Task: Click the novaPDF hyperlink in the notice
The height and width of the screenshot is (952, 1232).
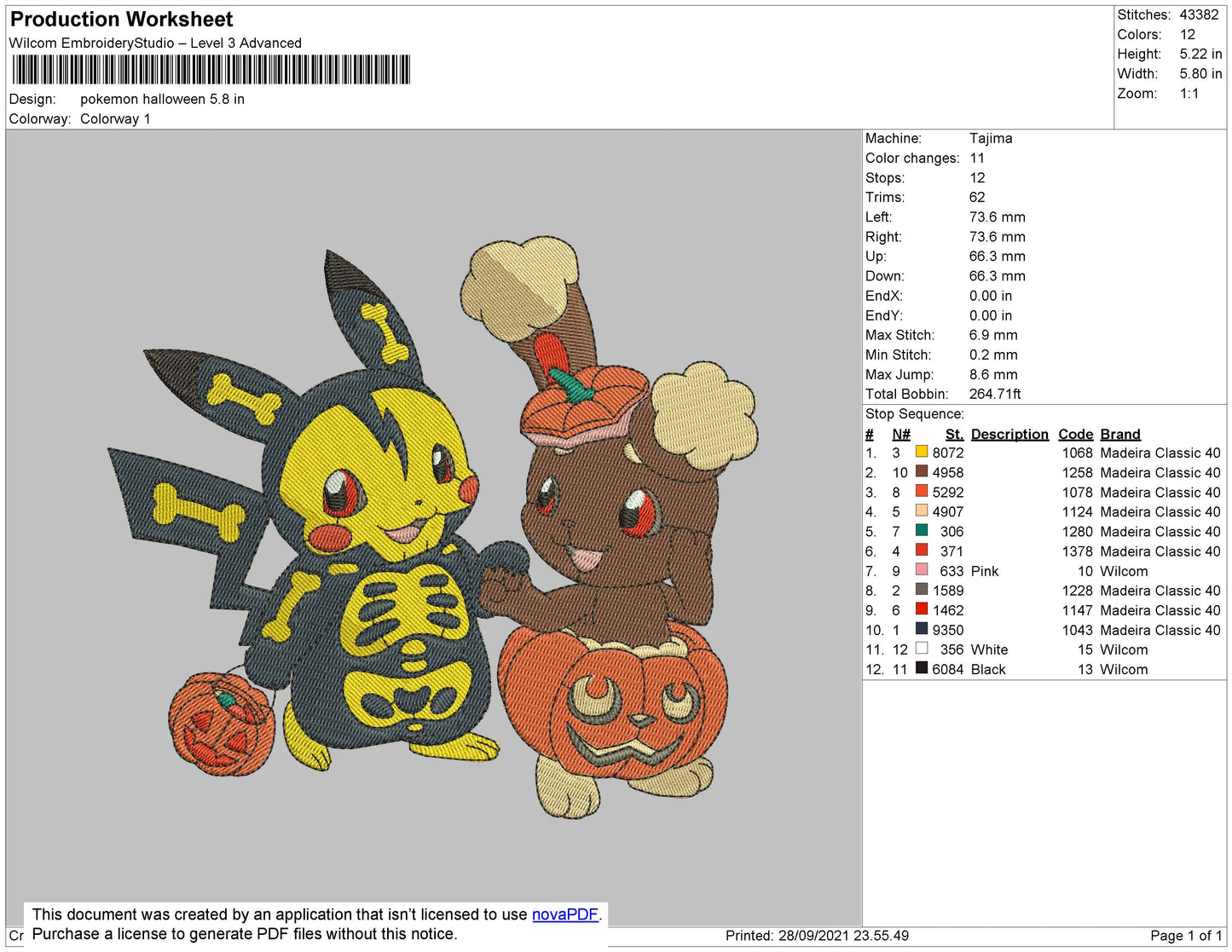Action: pyautogui.click(x=565, y=914)
